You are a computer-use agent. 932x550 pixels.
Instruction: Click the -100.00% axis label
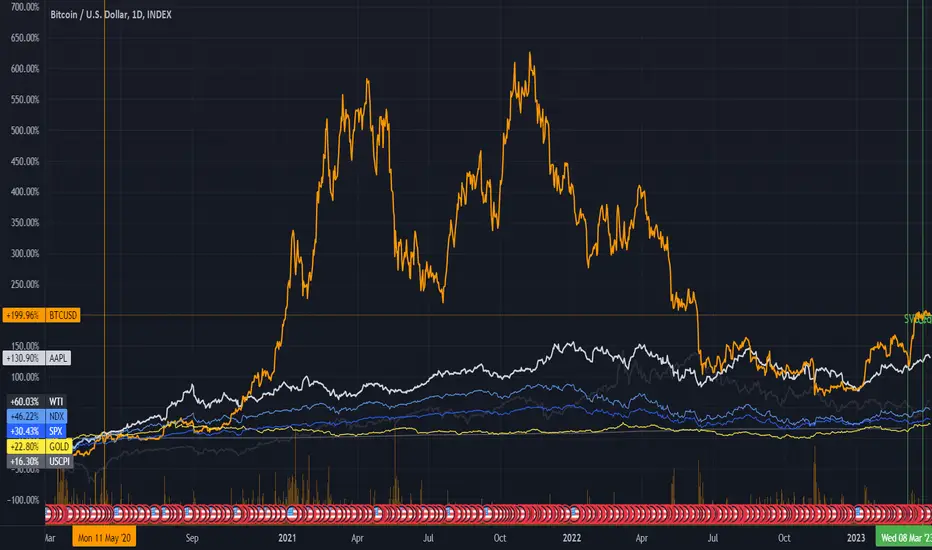(x=23, y=500)
